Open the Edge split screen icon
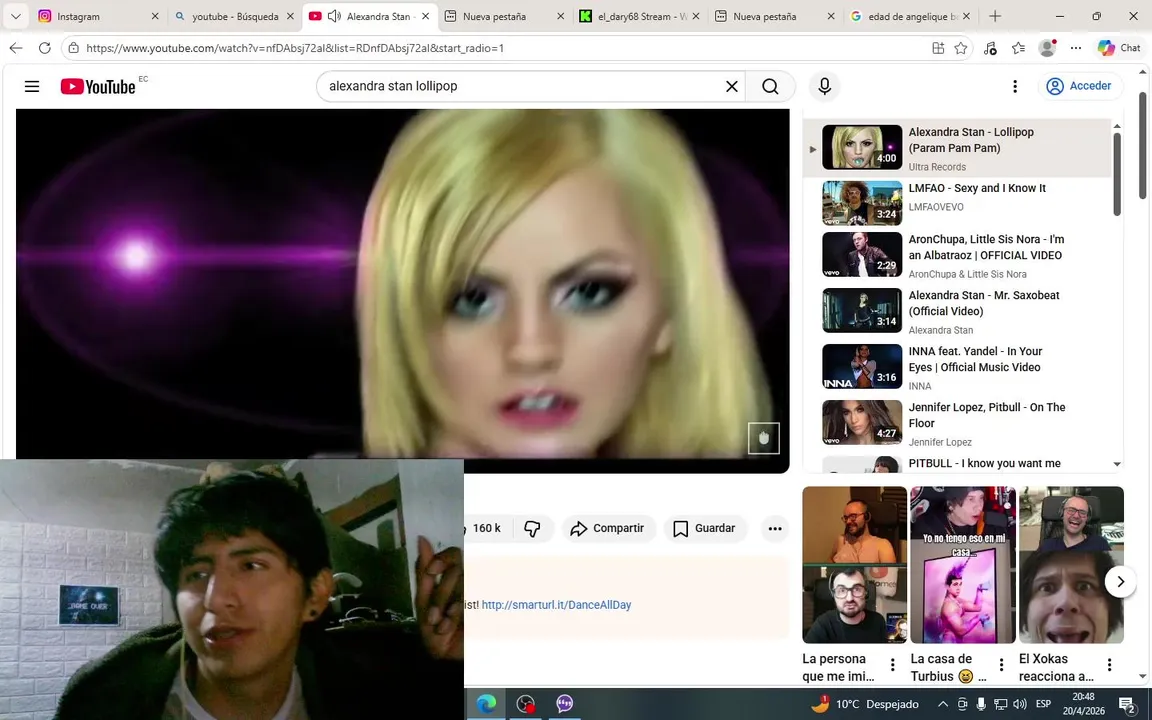The height and width of the screenshot is (720, 1152). point(938,48)
